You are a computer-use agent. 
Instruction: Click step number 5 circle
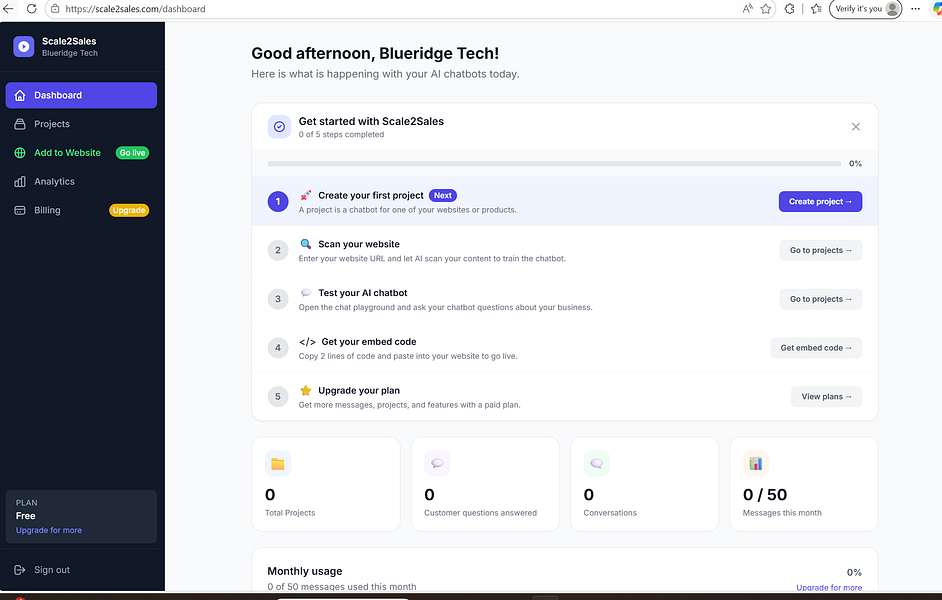[x=278, y=396]
